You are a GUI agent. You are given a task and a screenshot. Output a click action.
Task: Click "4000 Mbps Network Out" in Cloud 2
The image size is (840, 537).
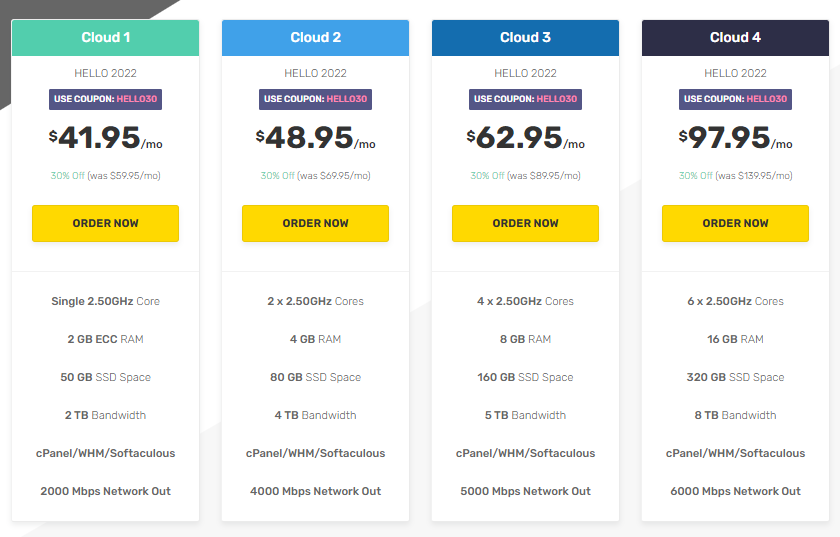[315, 491]
